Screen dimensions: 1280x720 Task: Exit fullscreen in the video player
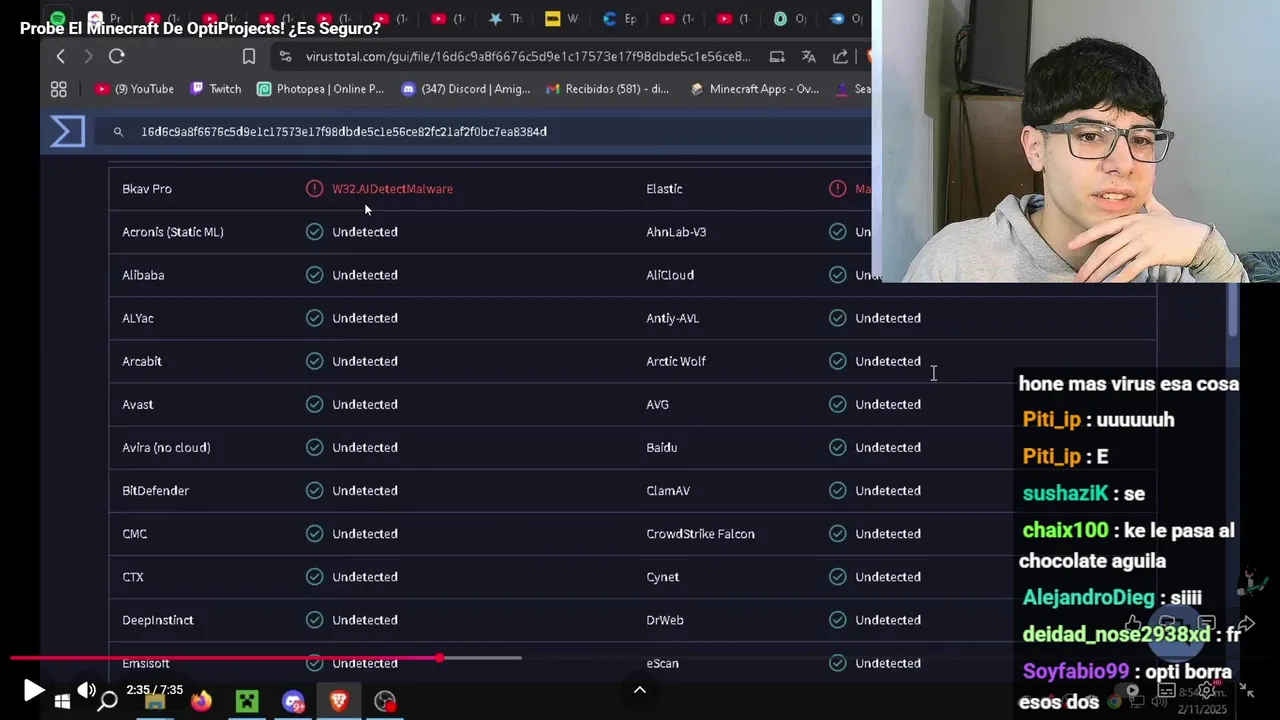[x=1247, y=690]
